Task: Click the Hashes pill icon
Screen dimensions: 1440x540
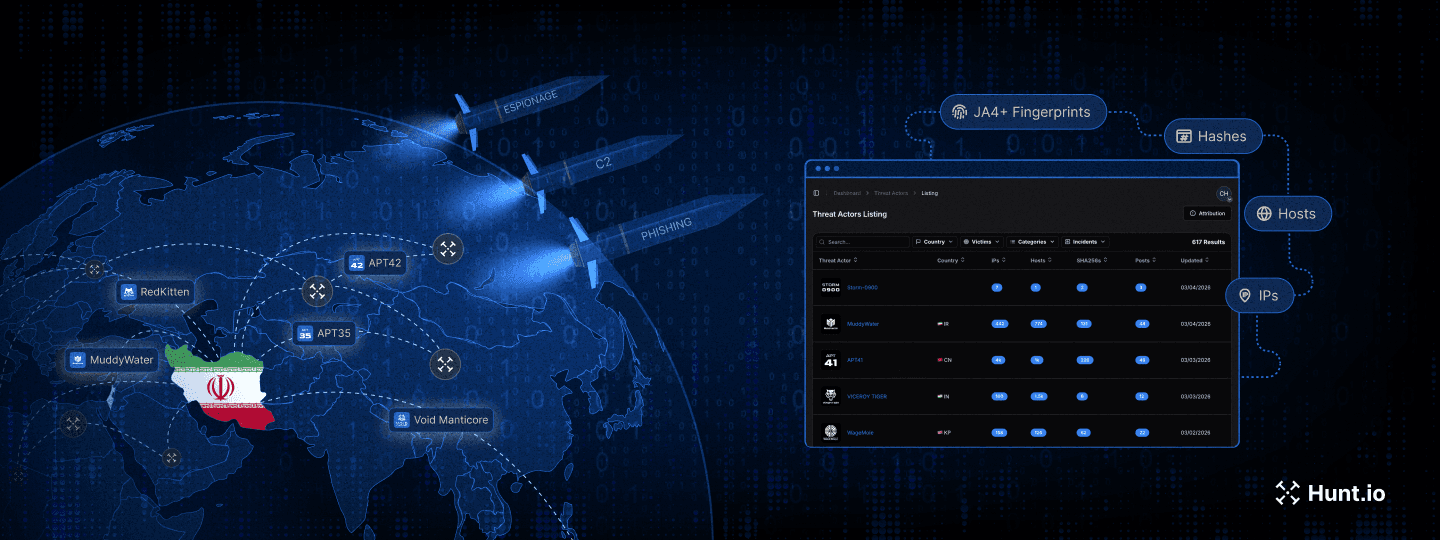Action: click(x=1184, y=136)
